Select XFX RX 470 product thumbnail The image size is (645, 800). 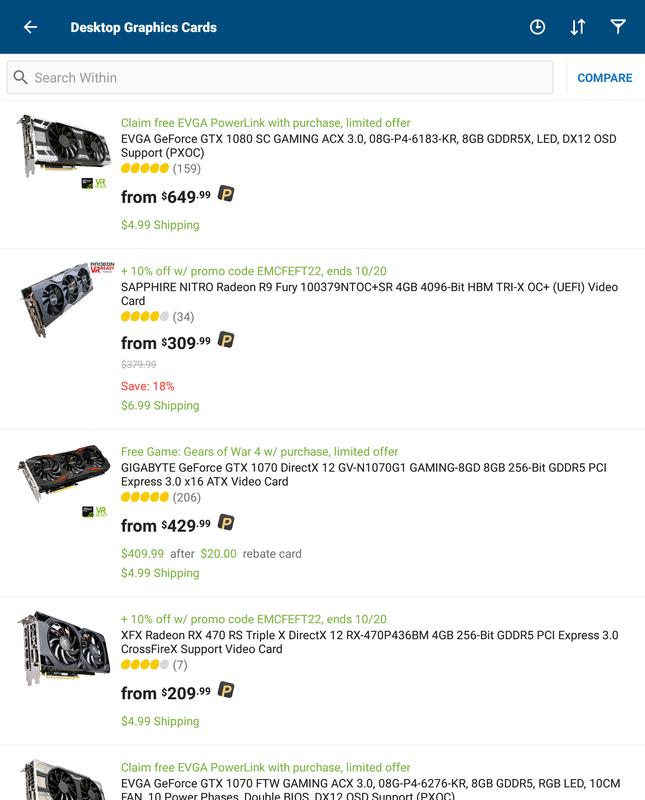(x=64, y=648)
